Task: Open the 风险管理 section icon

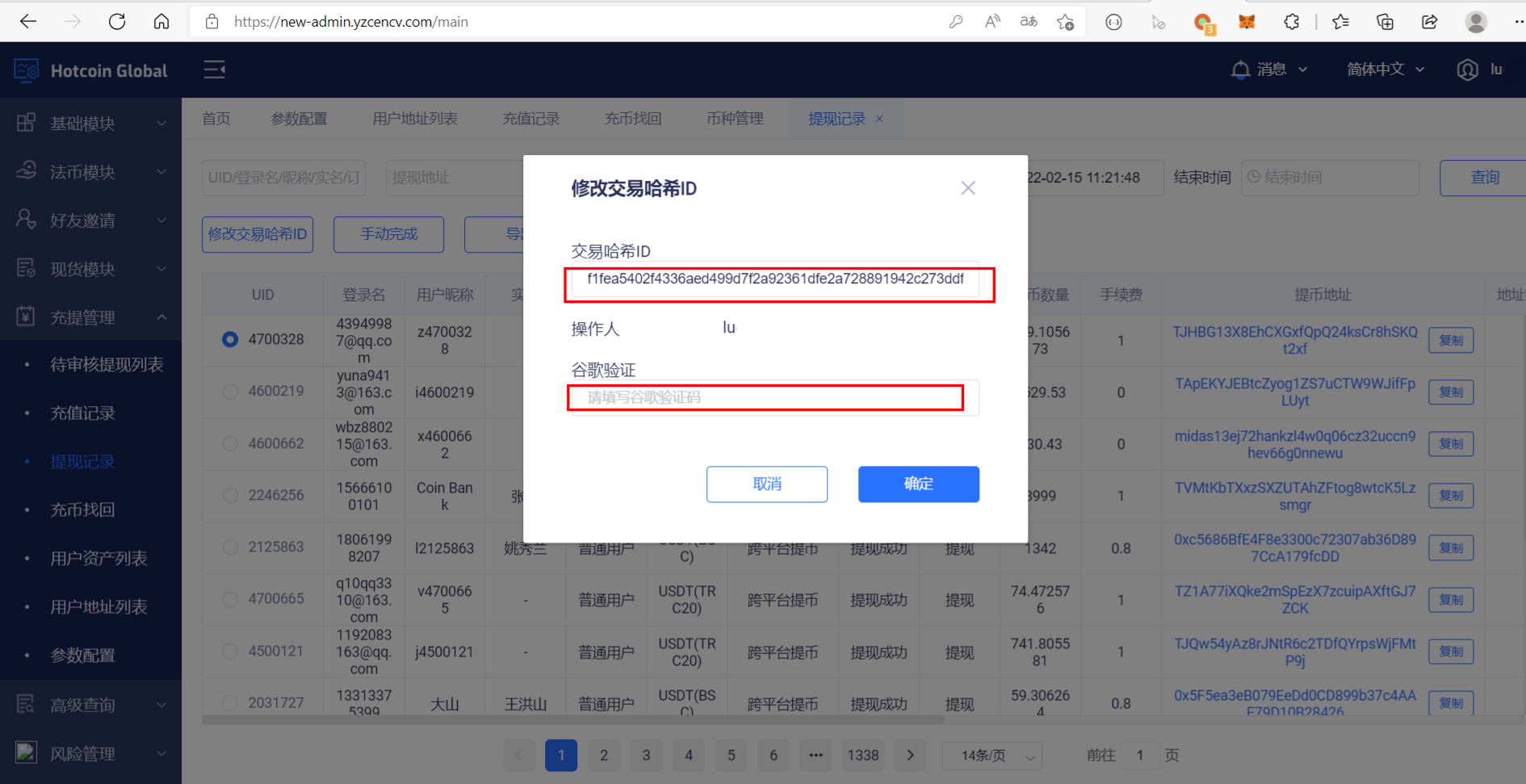Action: click(x=25, y=753)
